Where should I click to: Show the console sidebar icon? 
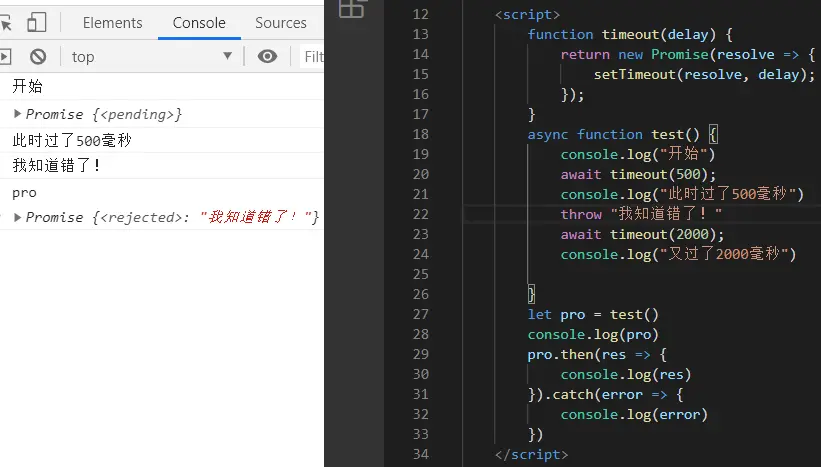click(x=5, y=57)
